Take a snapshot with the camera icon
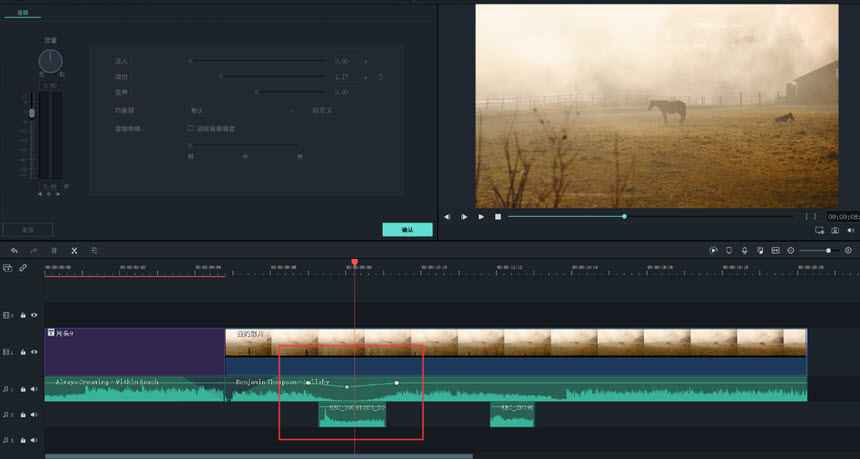This screenshot has height=459, width=860. [835, 231]
